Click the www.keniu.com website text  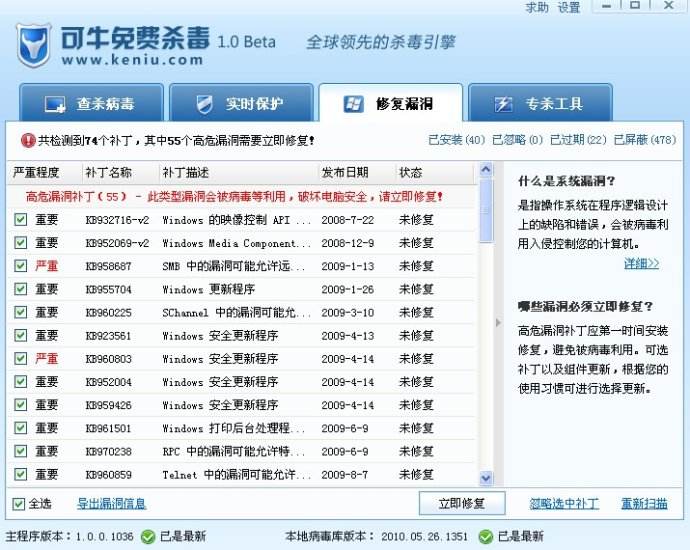pos(132,59)
